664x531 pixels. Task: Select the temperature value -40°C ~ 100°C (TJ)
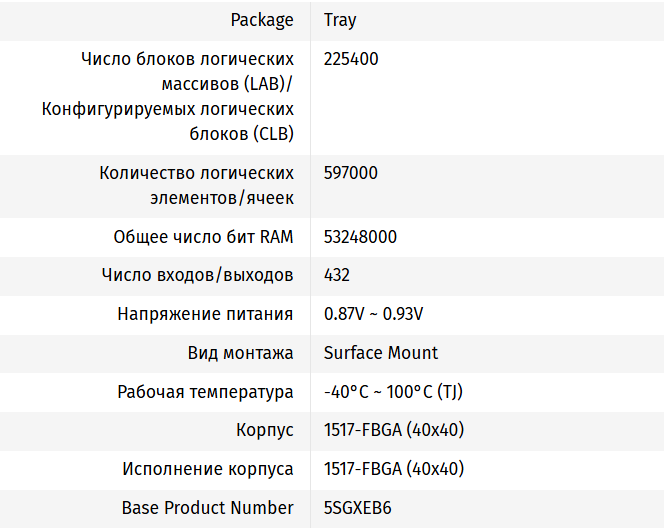click(x=393, y=392)
